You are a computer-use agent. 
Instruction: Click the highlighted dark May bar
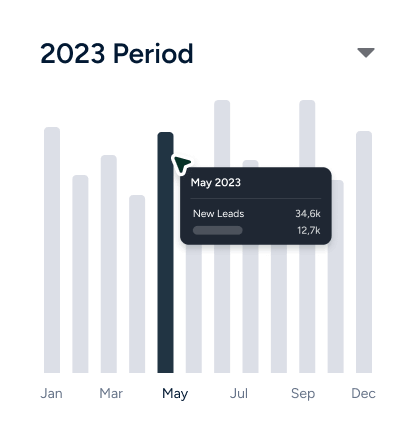pos(165,252)
